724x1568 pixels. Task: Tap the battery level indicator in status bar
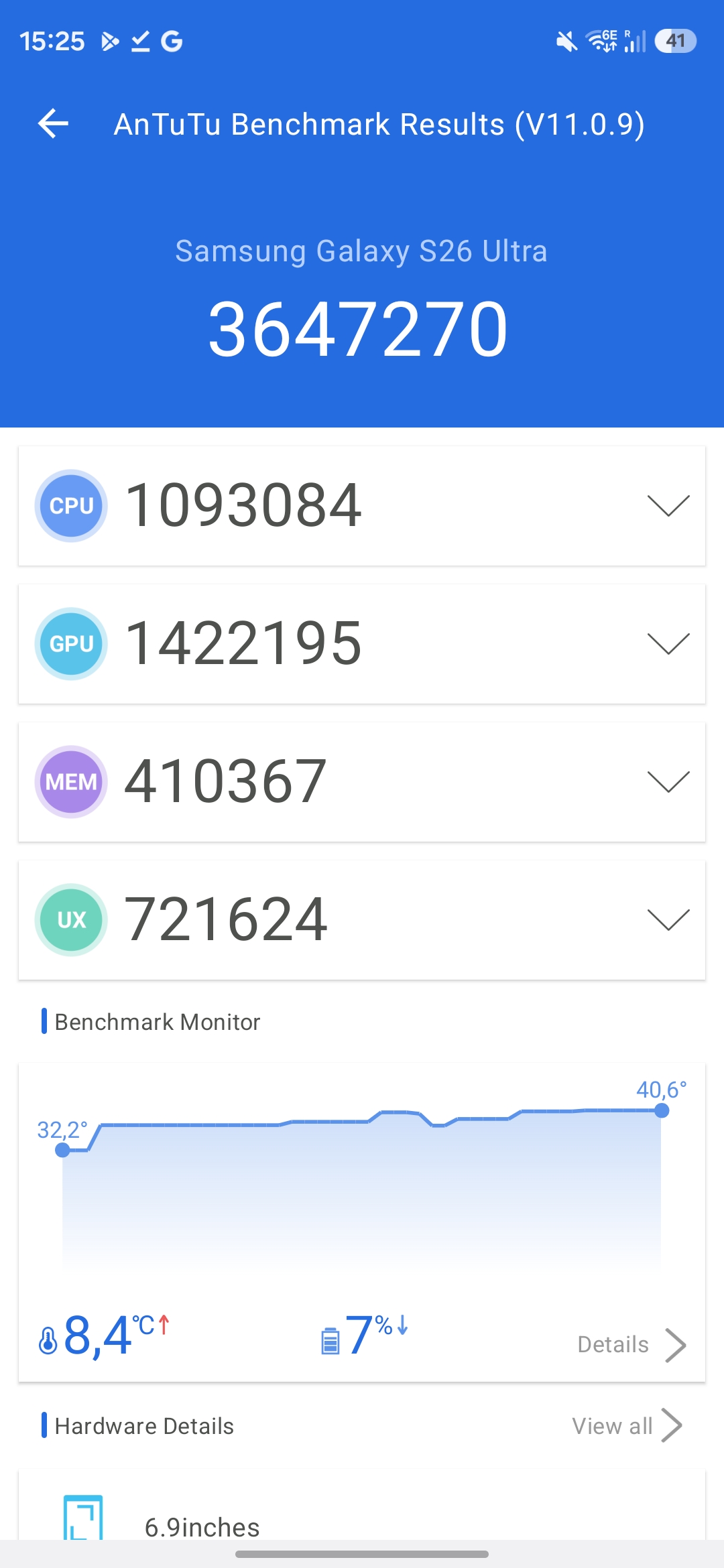click(676, 42)
